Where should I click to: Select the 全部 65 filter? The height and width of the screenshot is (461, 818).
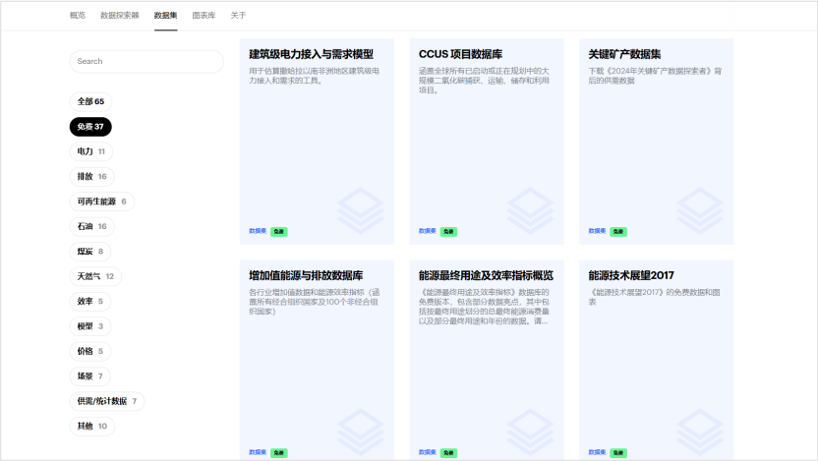pyautogui.click(x=91, y=102)
